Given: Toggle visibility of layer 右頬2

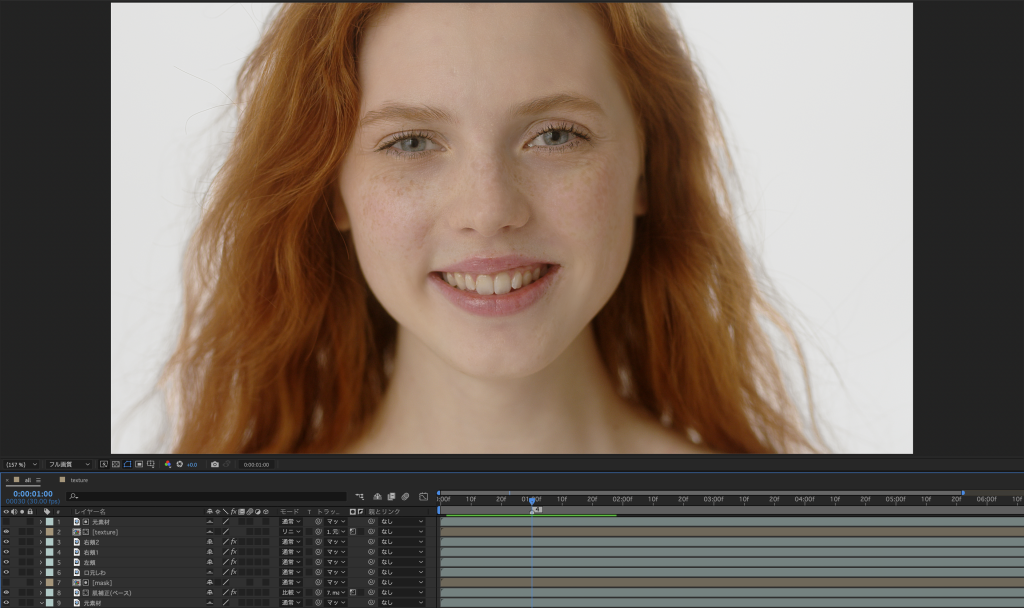Looking at the screenshot, I should 6,542.
